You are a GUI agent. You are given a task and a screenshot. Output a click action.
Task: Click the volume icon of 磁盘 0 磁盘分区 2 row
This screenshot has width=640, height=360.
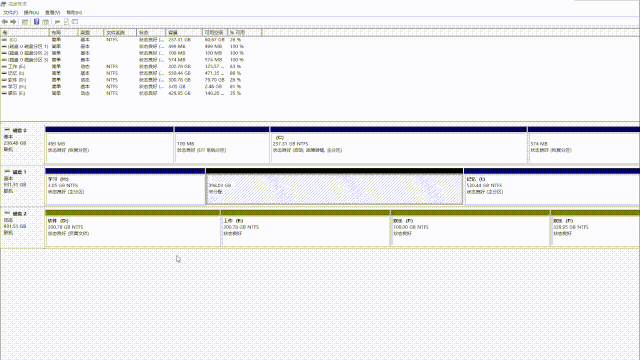click(4, 53)
